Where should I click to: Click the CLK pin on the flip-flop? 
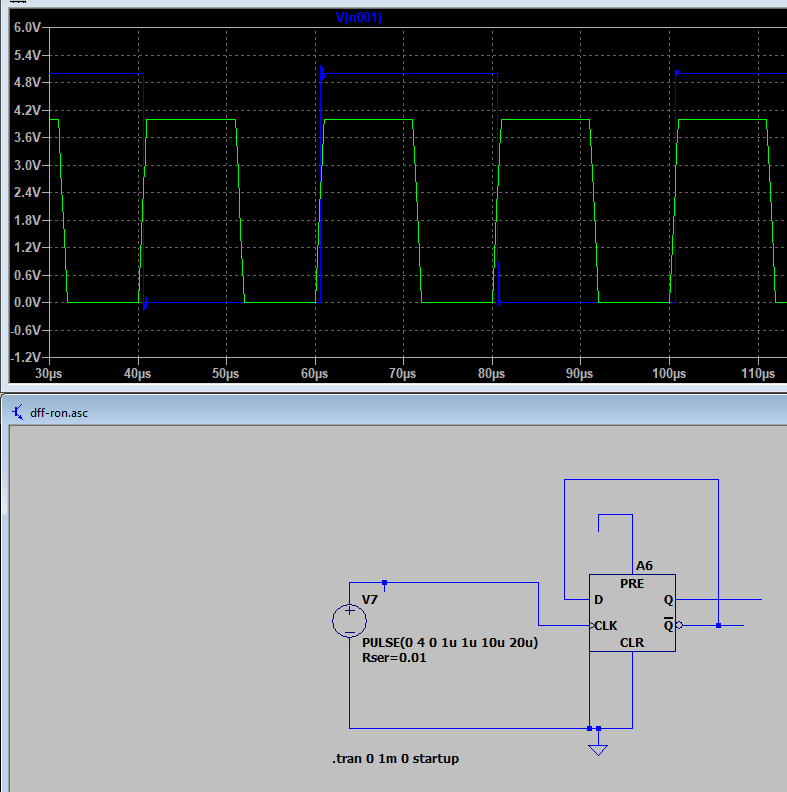tap(606, 626)
